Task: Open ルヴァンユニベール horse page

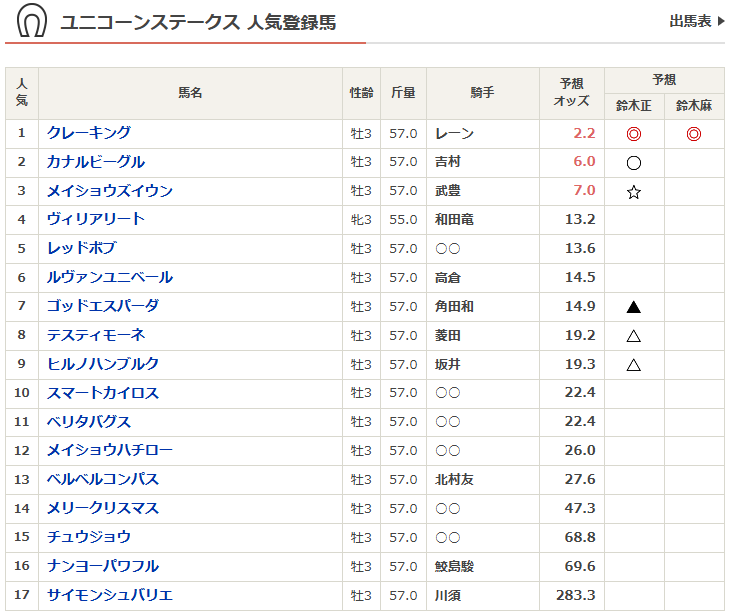Action: tap(110, 277)
